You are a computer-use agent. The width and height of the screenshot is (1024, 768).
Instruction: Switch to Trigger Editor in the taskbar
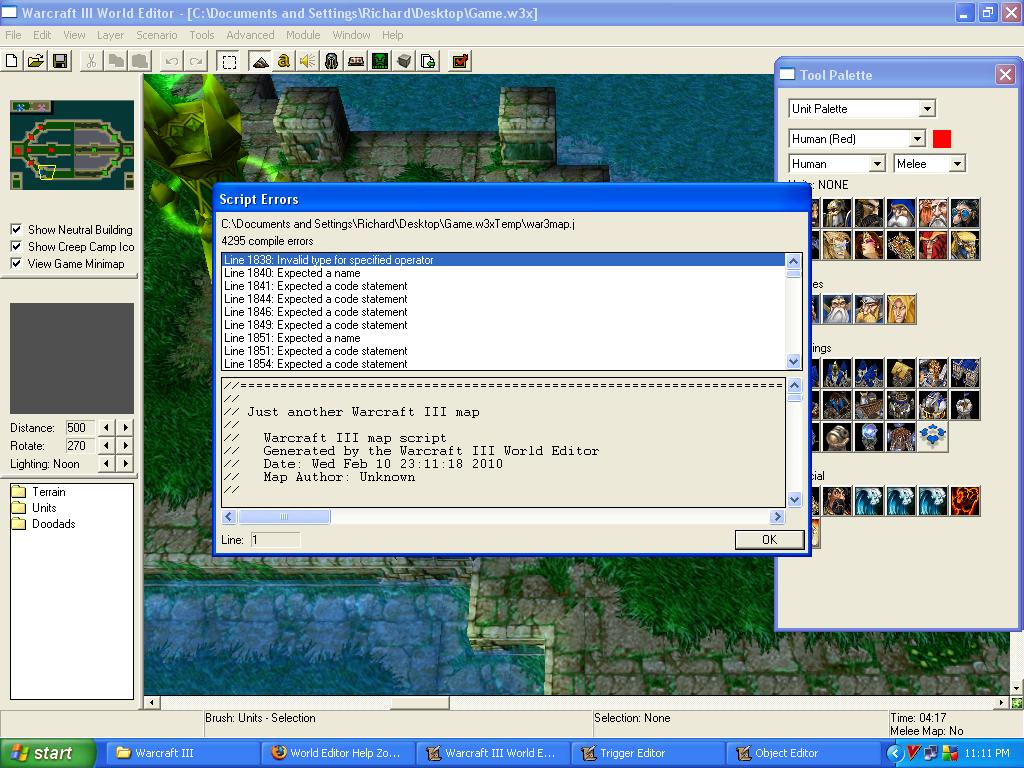tap(649, 753)
